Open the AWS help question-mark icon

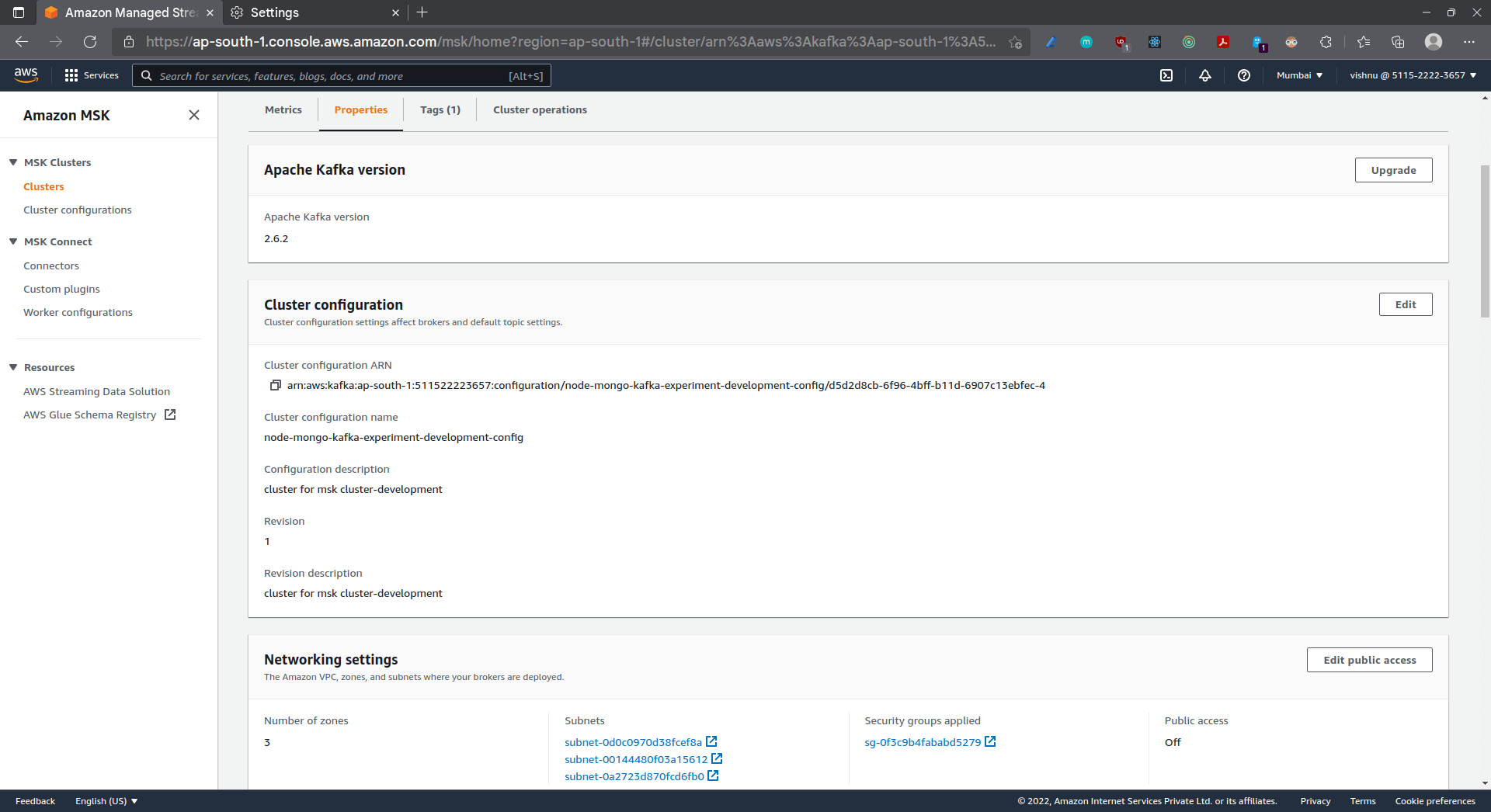(x=1244, y=75)
